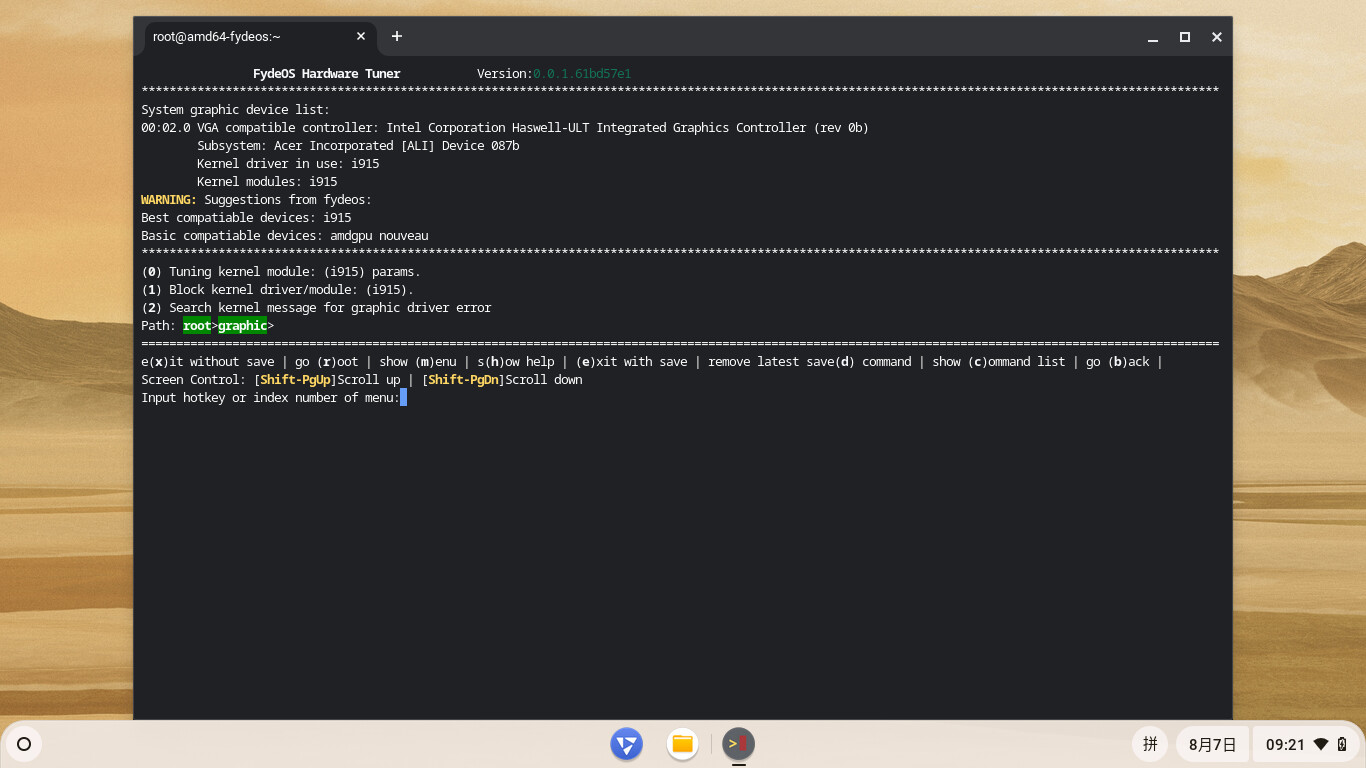Minimize the terminal window
This screenshot has height=768, width=1366.
point(1153,37)
